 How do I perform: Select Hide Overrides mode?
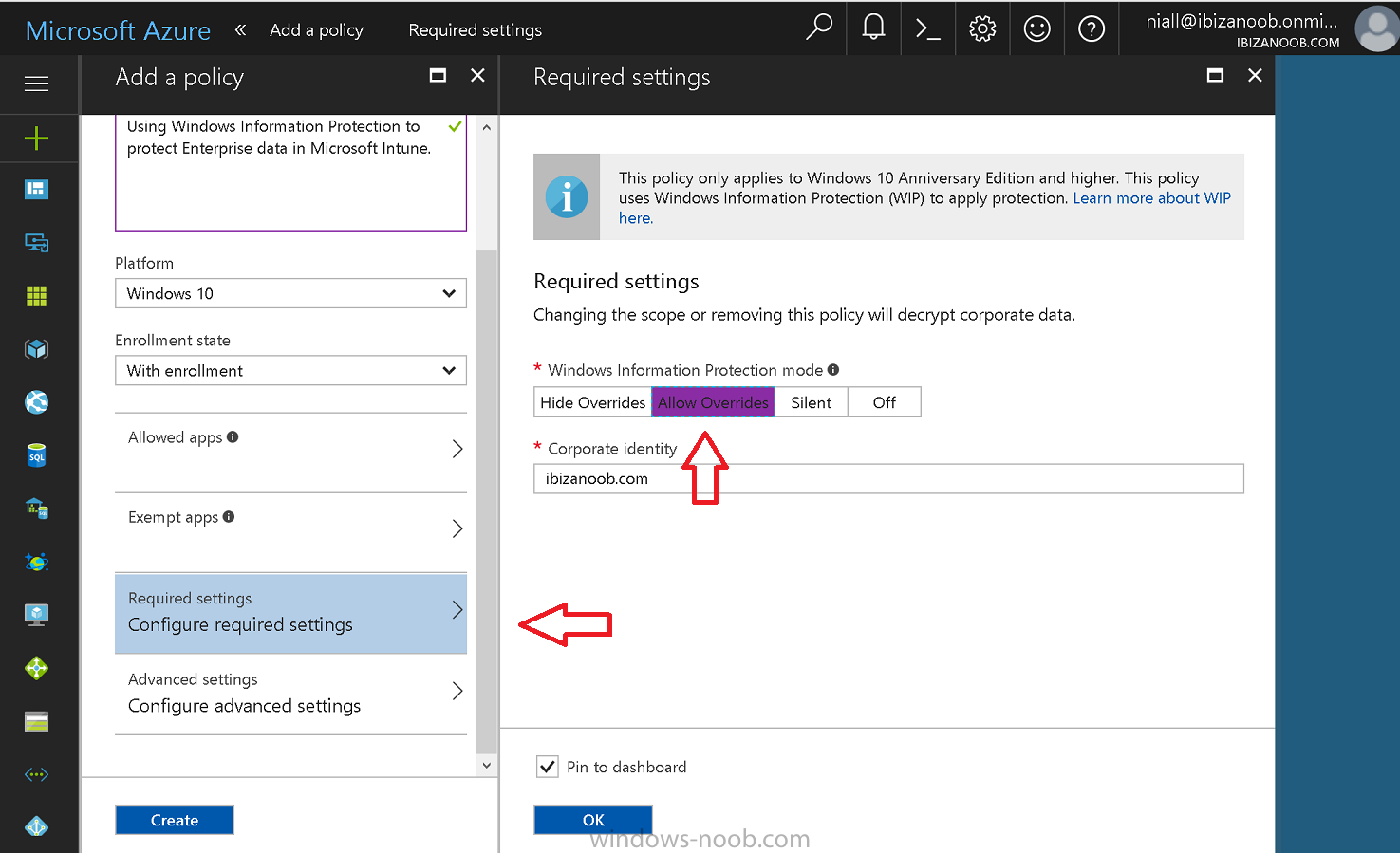(592, 402)
